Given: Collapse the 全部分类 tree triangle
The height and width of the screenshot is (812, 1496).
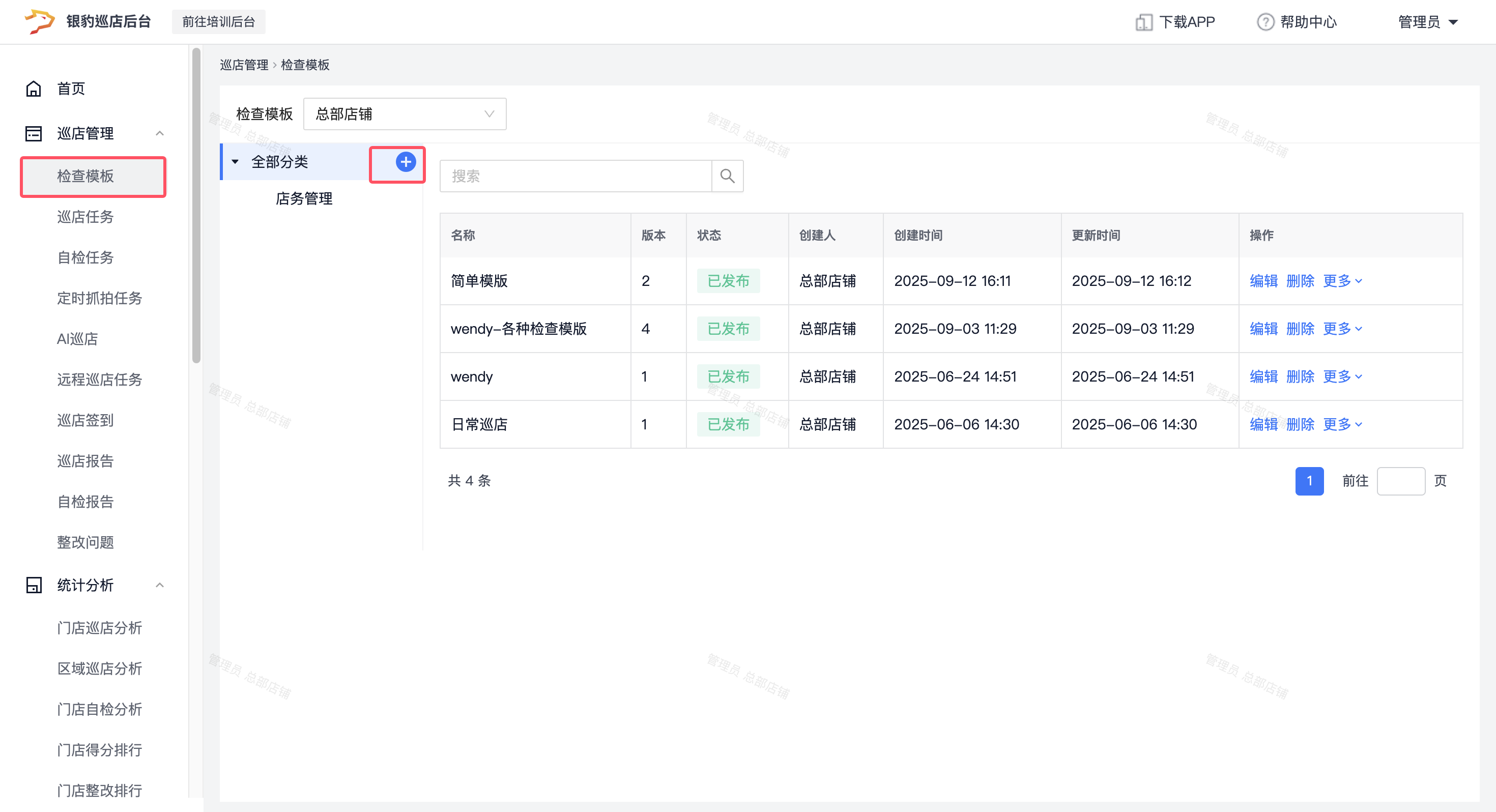Looking at the screenshot, I should tap(235, 162).
